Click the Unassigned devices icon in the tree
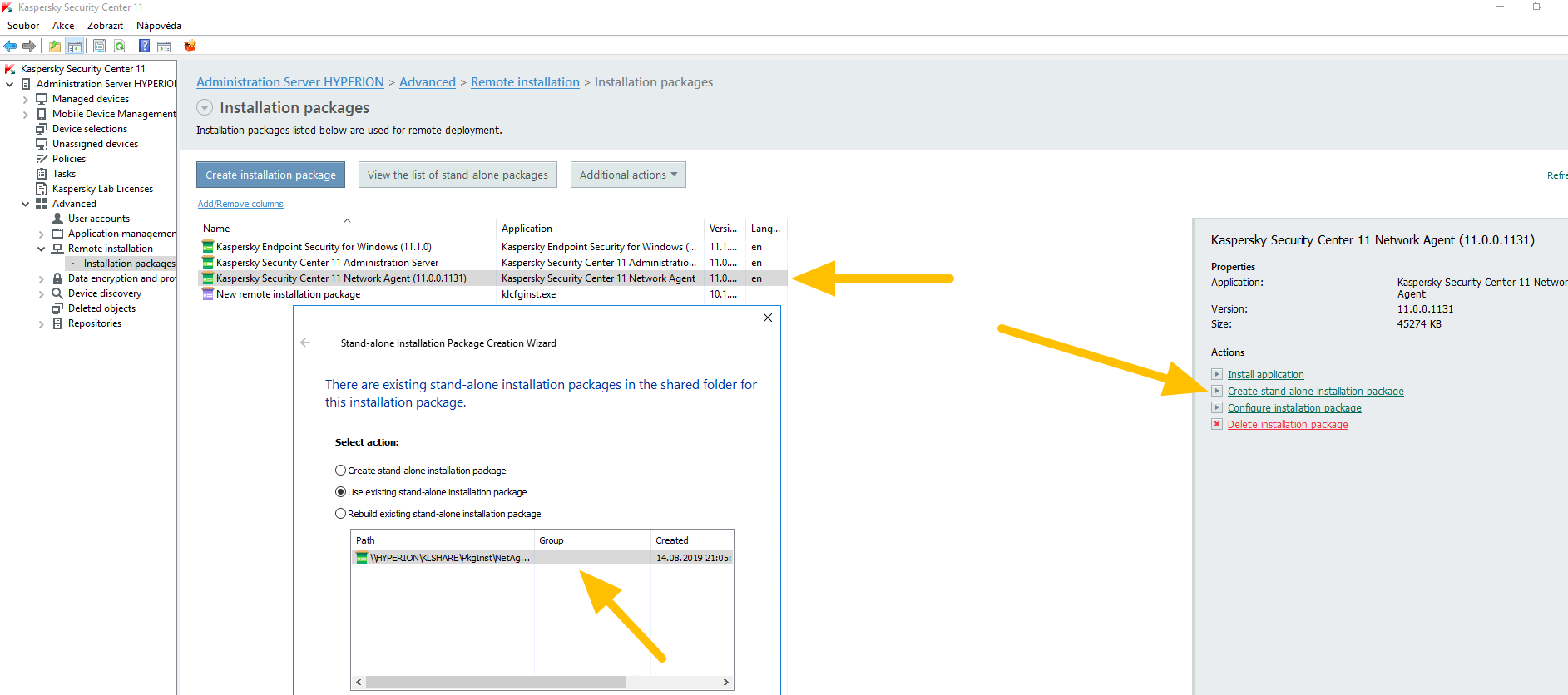Screen dimensions: 1568x695 (x=42, y=144)
